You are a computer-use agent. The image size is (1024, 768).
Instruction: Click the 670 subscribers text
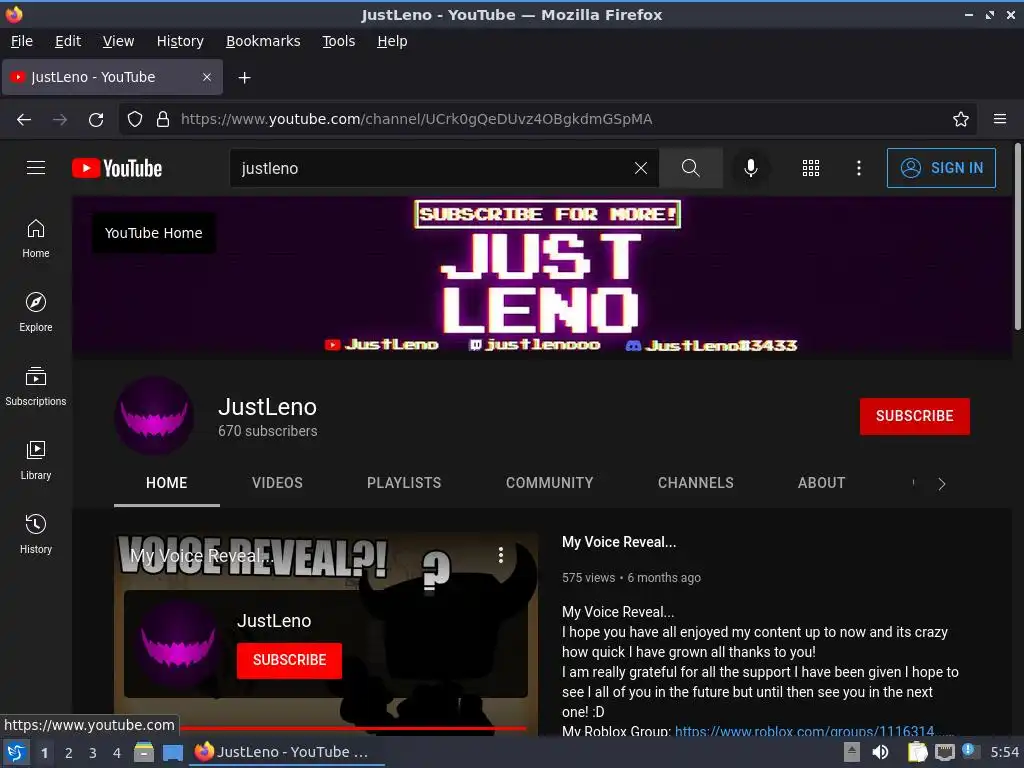click(x=268, y=431)
